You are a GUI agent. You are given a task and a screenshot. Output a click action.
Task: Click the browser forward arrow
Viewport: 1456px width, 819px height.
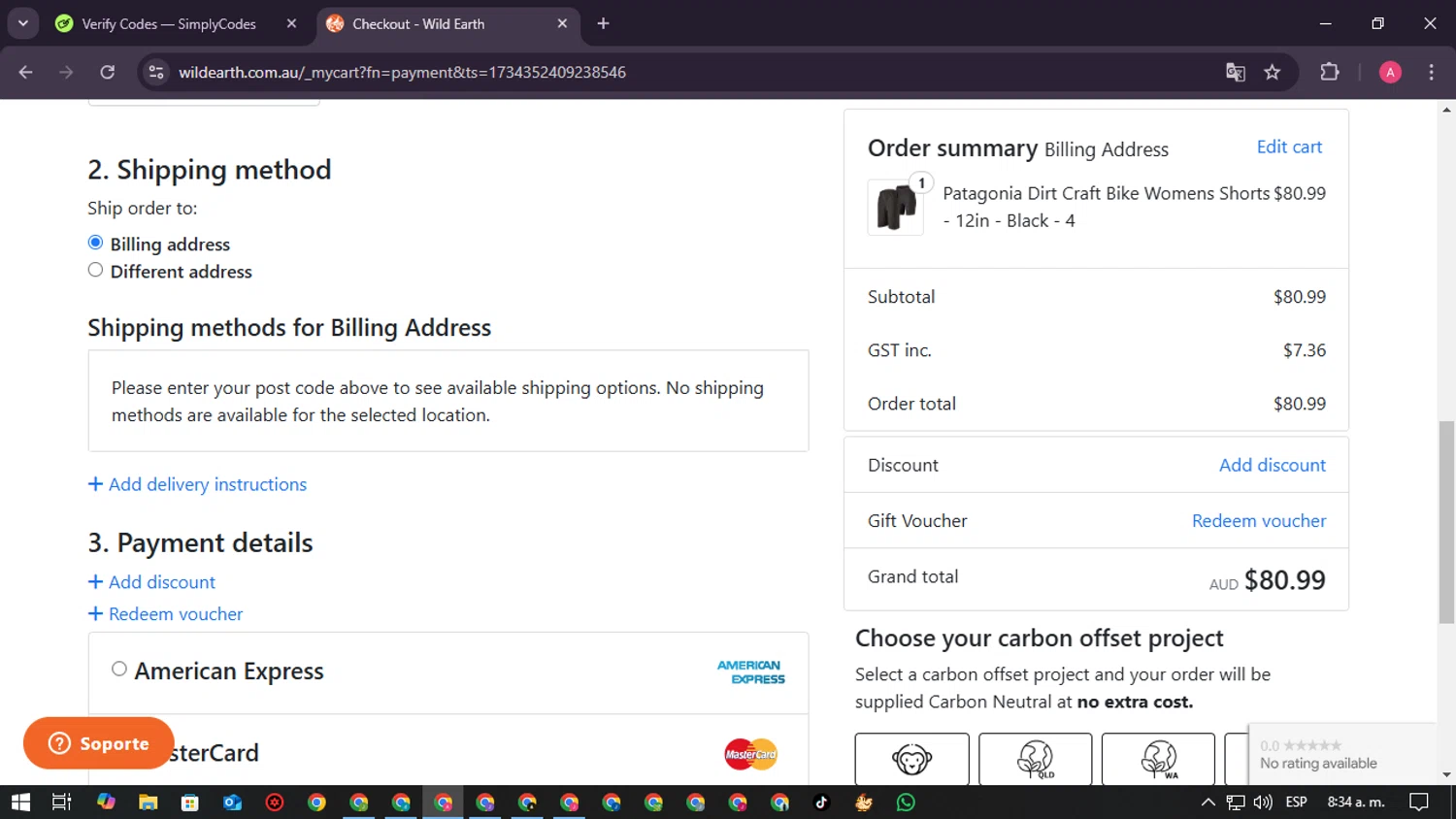coord(66,72)
